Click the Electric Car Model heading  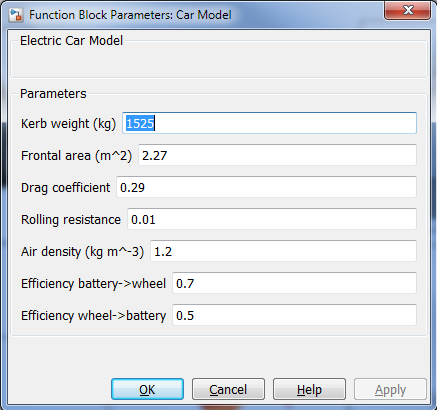tap(71, 41)
